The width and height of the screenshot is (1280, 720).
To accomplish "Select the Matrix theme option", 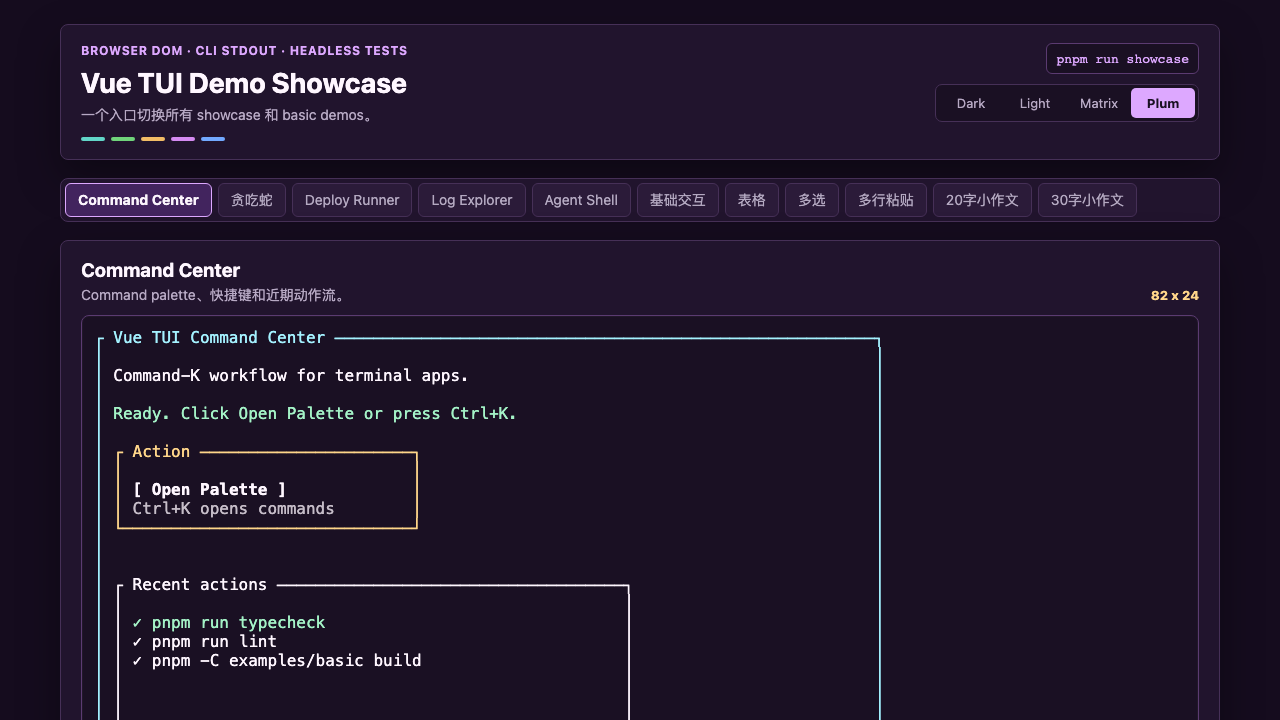I will point(1099,103).
